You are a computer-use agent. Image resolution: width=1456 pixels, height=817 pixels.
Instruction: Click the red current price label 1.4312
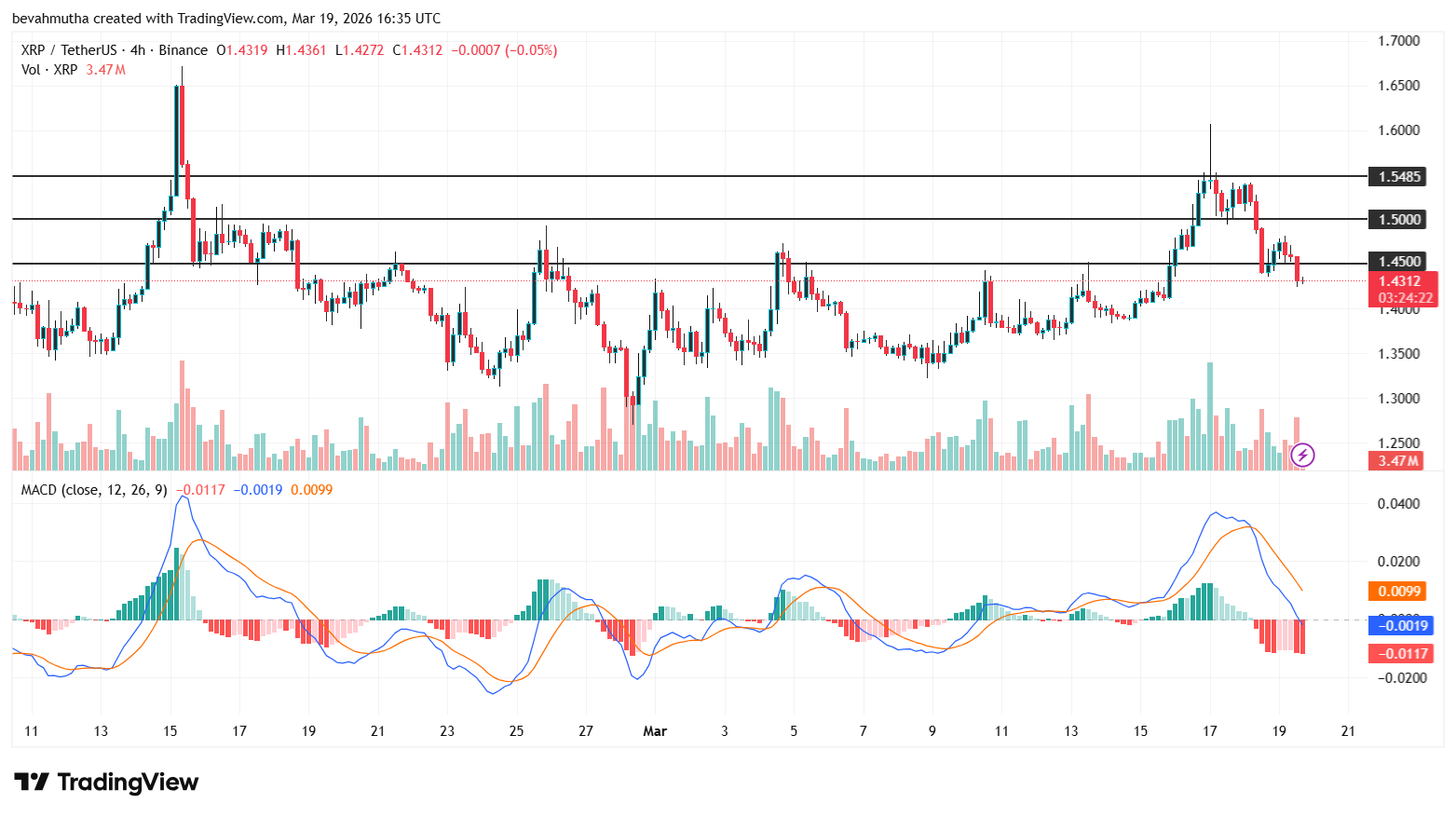pos(1399,280)
